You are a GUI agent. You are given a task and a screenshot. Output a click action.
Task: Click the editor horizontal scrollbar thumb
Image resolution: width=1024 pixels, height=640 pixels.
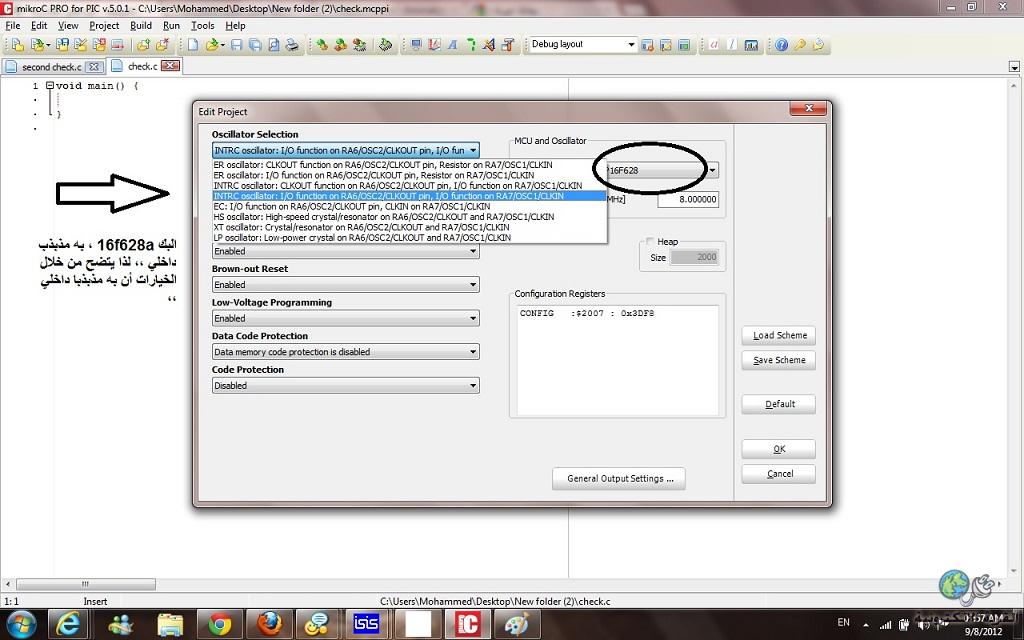[x=86, y=584]
